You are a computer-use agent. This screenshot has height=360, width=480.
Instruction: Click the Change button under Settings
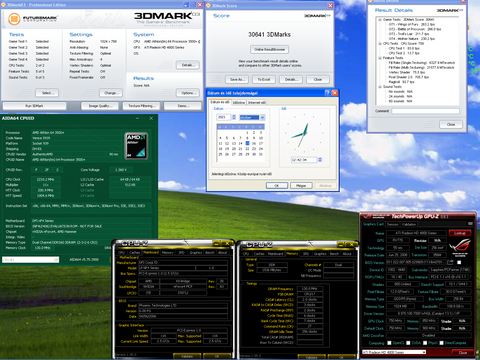click(x=111, y=93)
